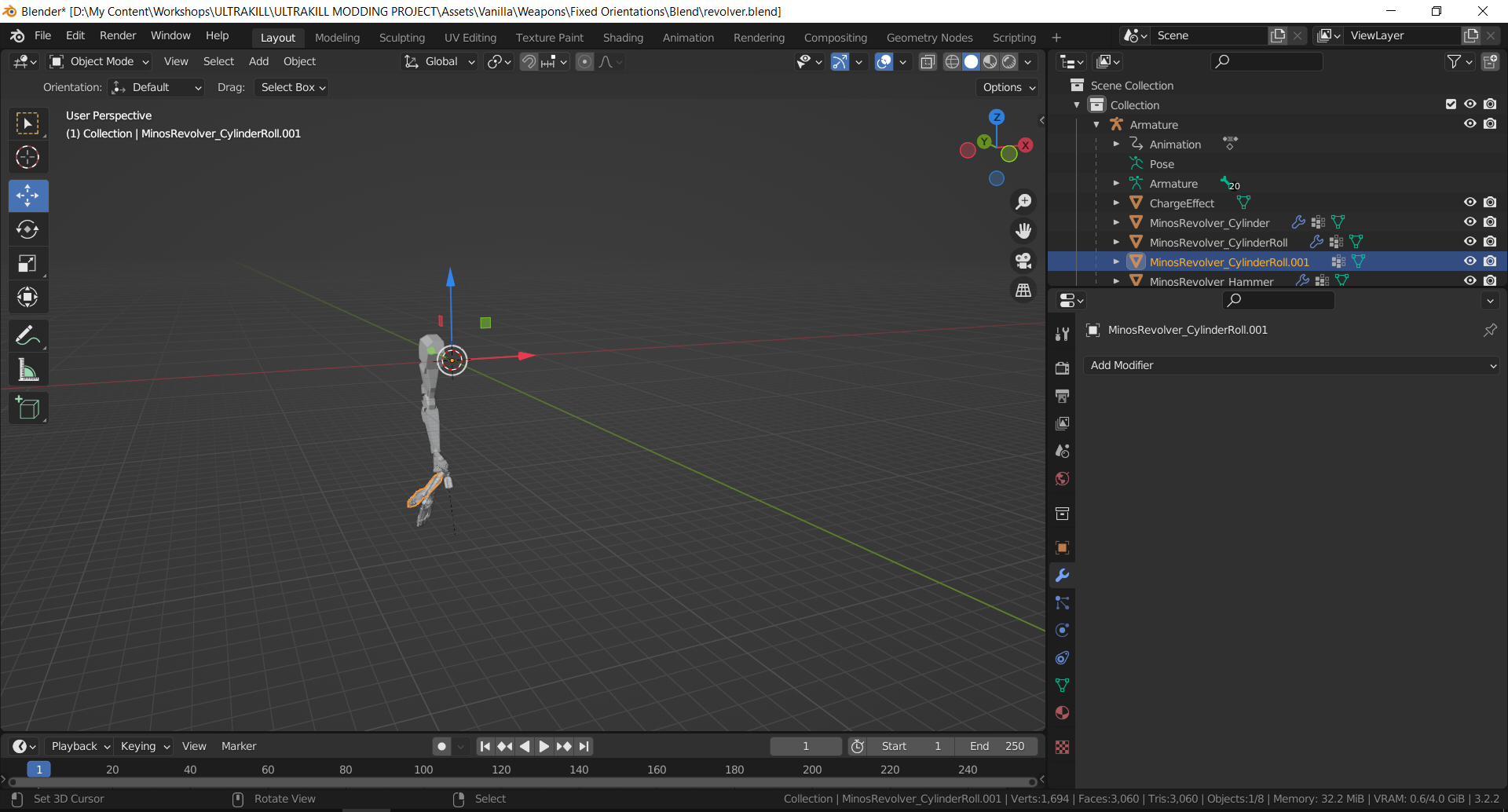Open Object Mode dropdown

point(99,62)
